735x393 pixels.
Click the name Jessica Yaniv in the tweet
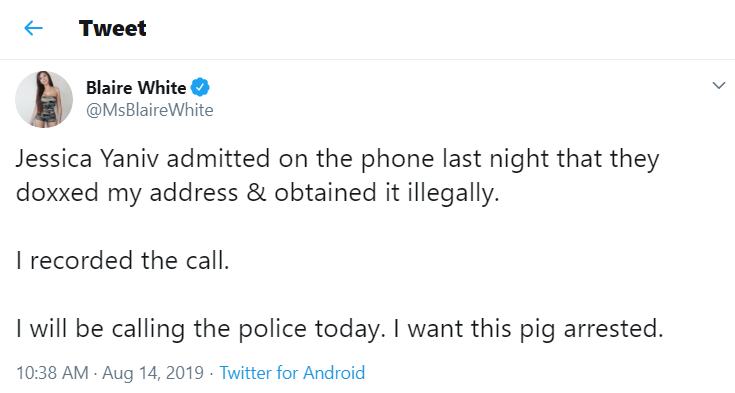87,159
